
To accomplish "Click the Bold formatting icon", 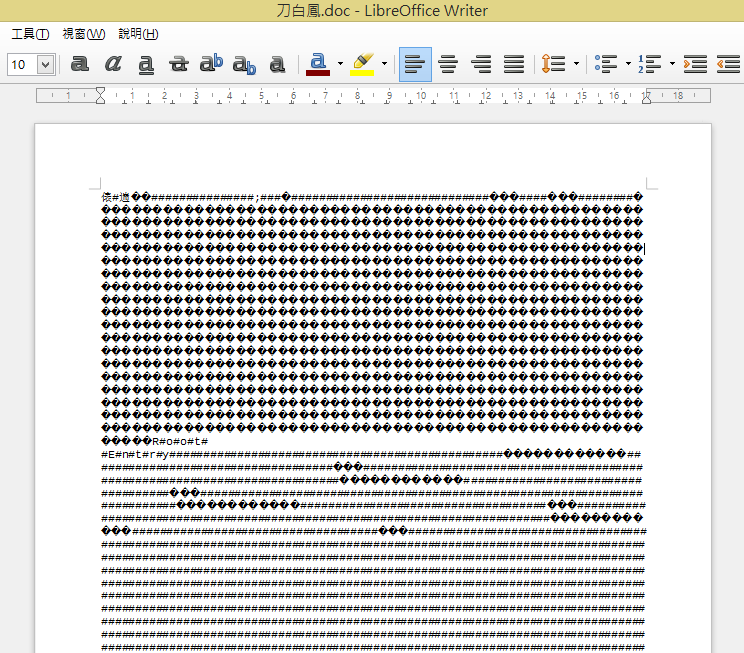I will pos(80,64).
